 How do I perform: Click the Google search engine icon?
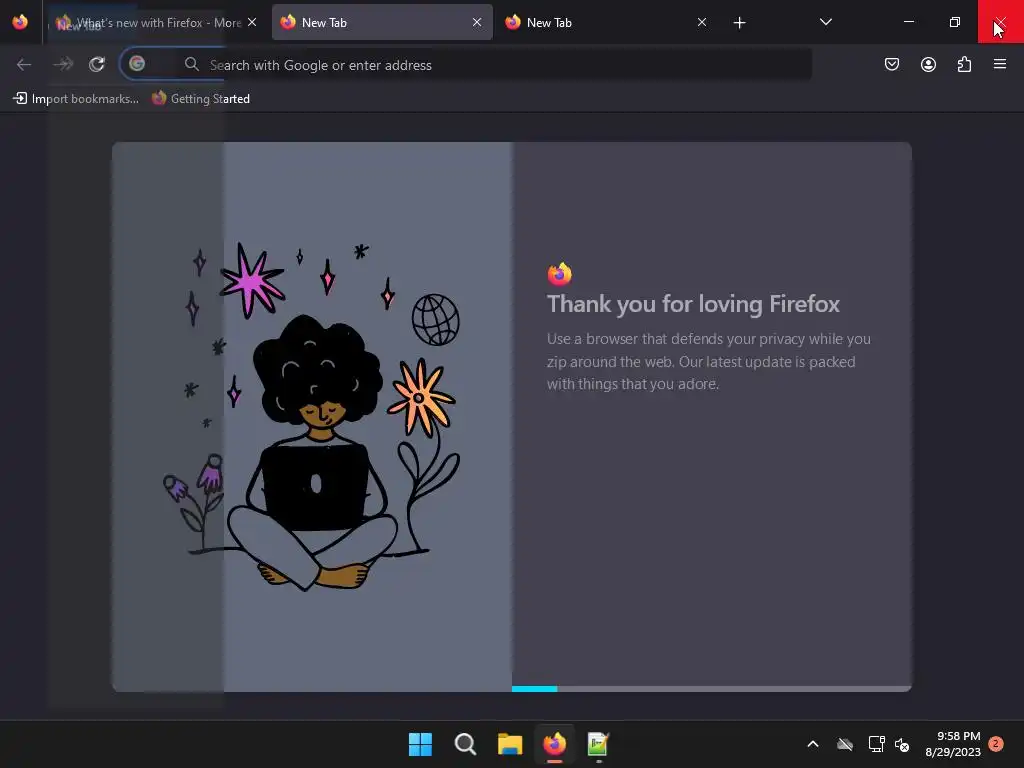(137, 63)
